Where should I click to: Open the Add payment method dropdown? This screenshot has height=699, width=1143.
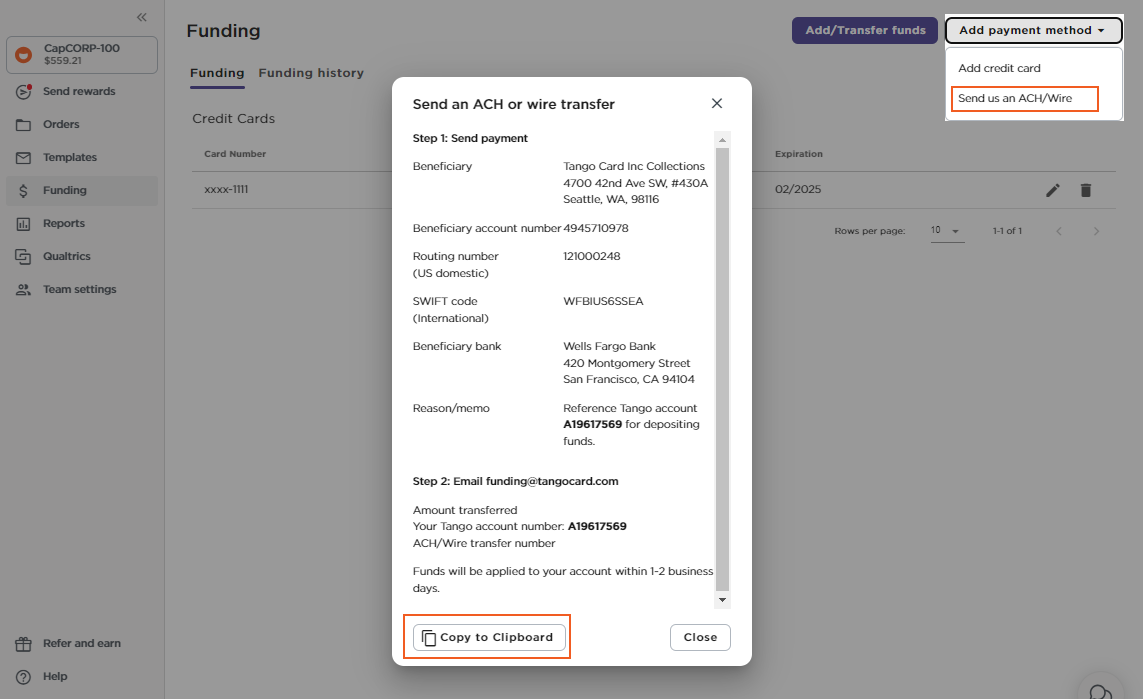point(1033,30)
